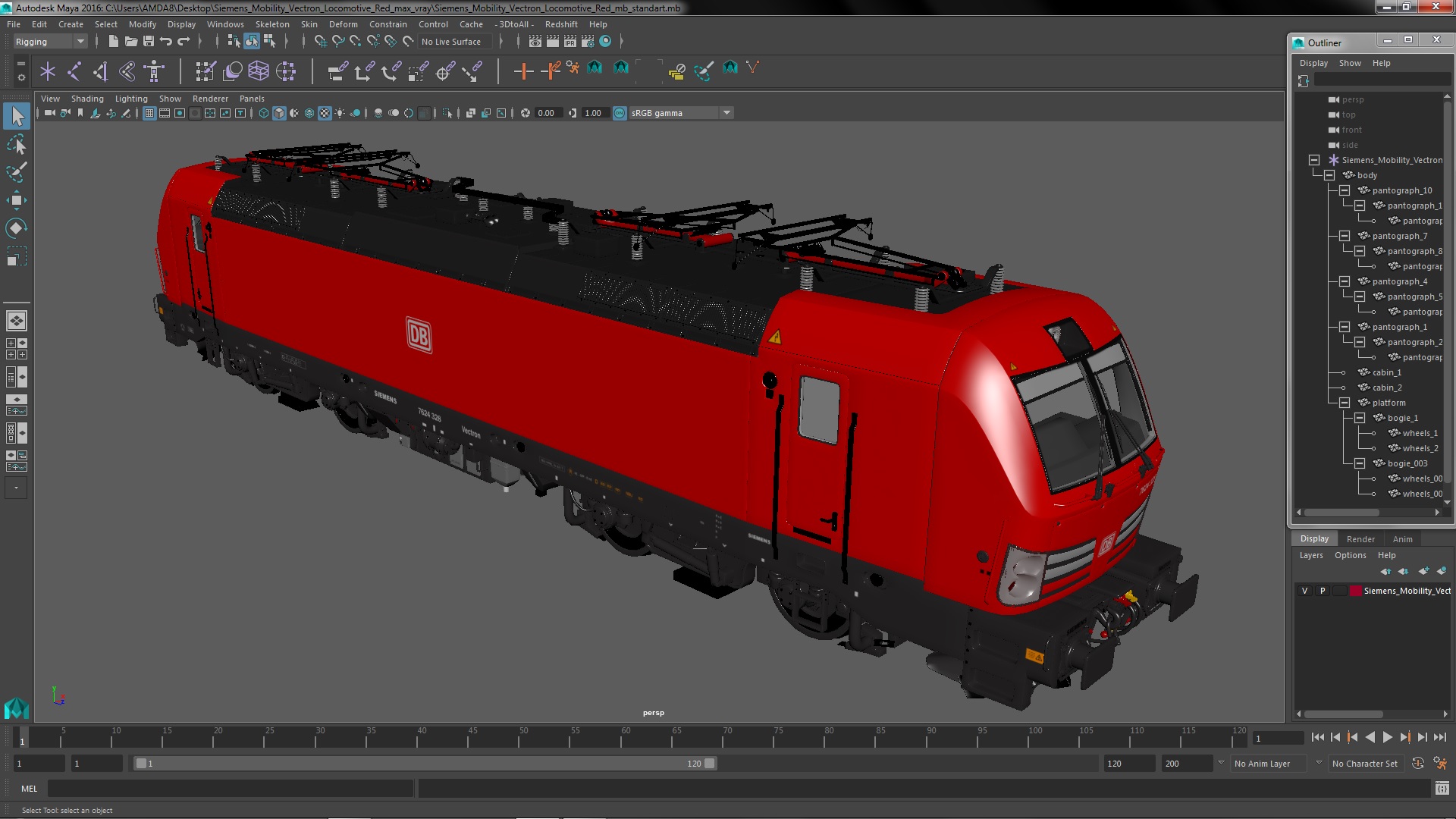This screenshot has height=819, width=1456.
Task: Click the Open scene folder icon
Action: click(x=130, y=42)
